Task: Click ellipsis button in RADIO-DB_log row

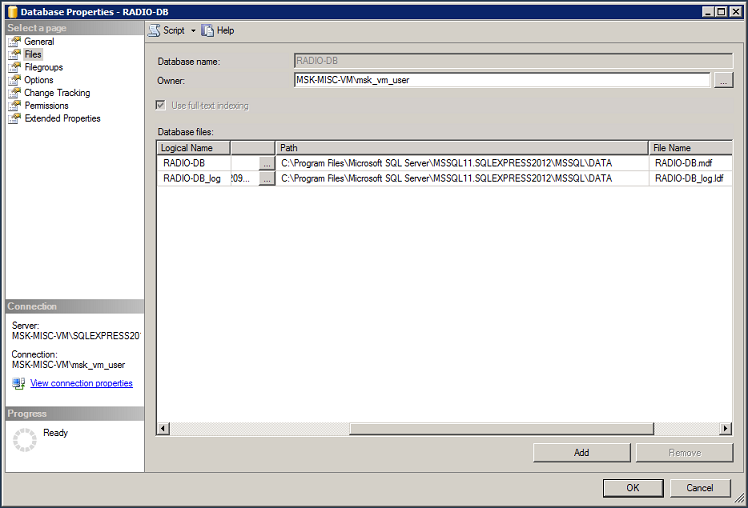Action: point(267,179)
